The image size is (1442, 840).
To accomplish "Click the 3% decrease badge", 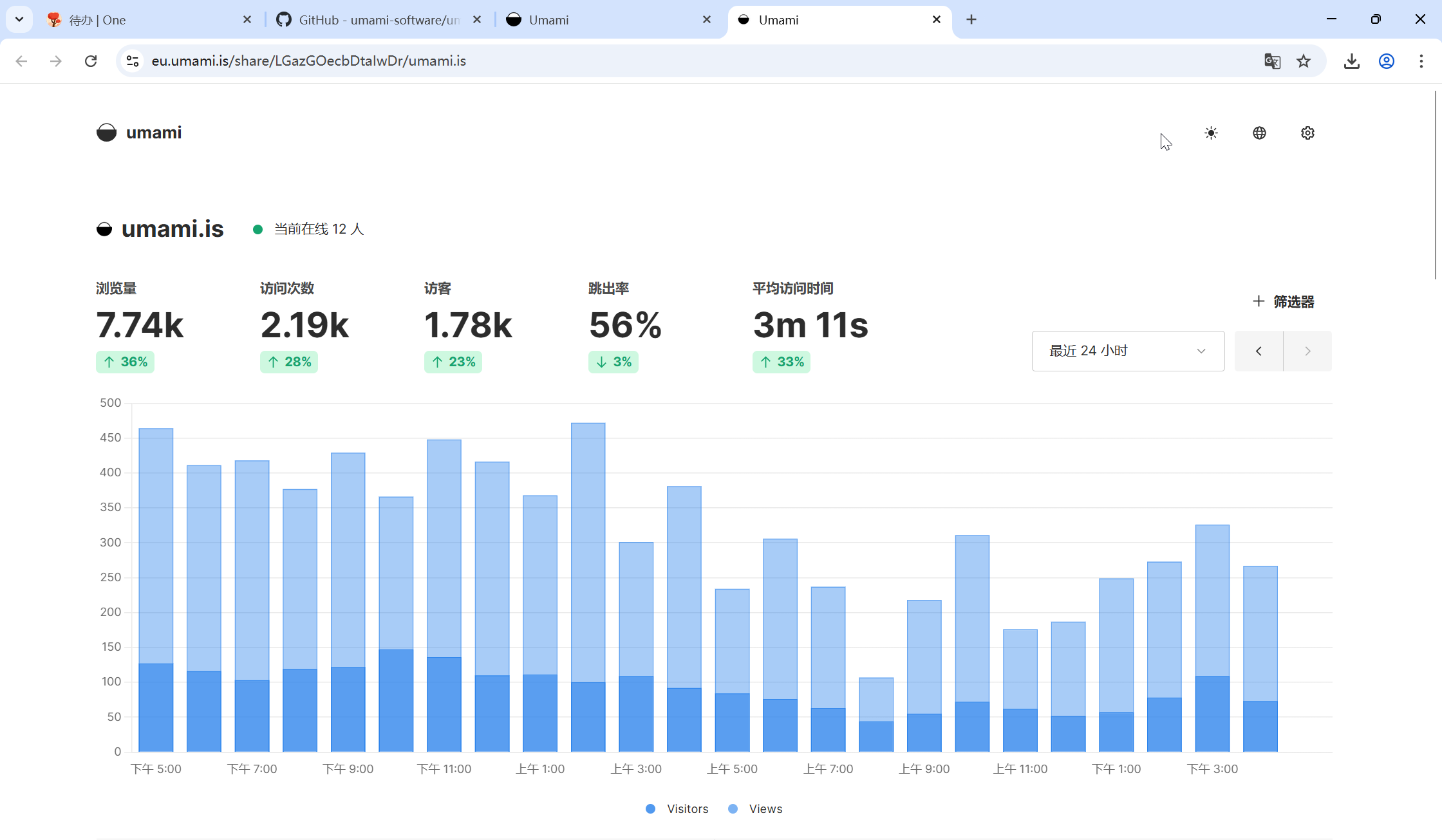I will (613, 362).
